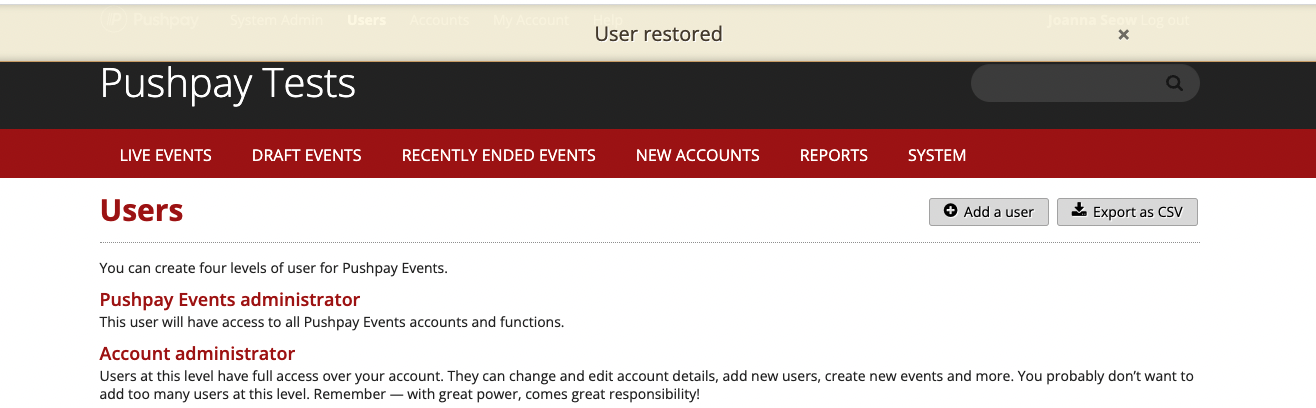Click the Pushpay Tests account title
Image resolution: width=1316 pixels, height=408 pixels.
pyautogui.click(x=228, y=84)
